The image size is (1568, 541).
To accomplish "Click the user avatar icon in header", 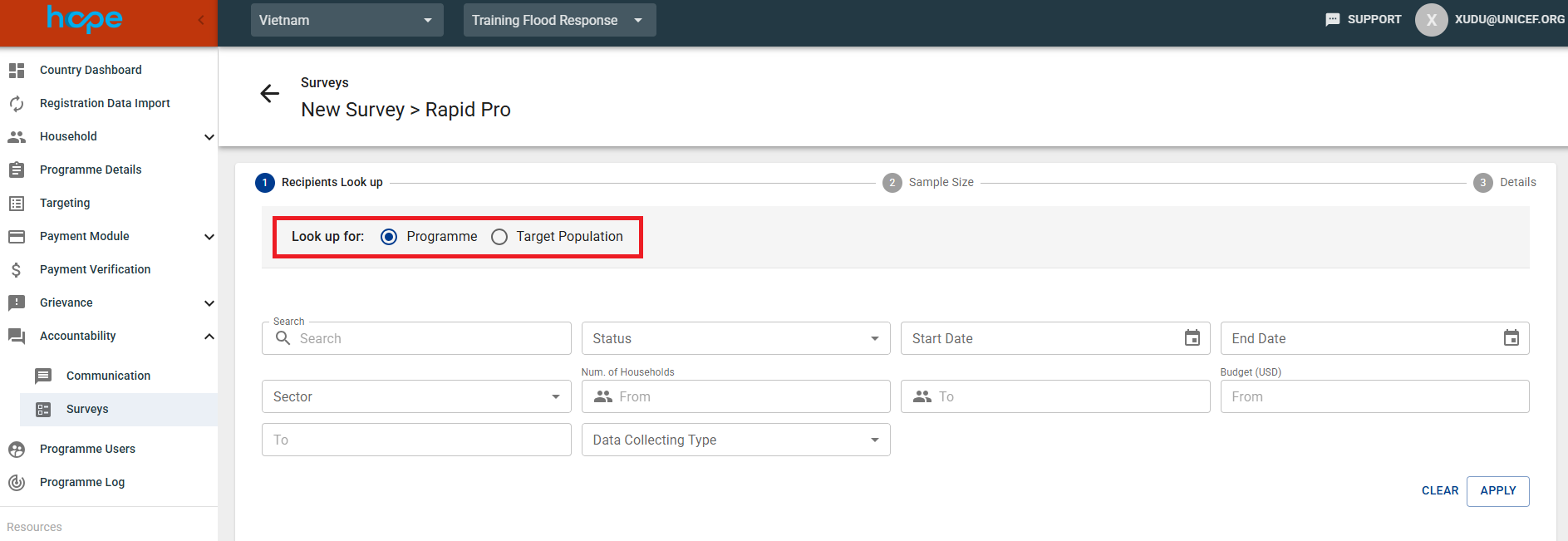I will [1431, 20].
